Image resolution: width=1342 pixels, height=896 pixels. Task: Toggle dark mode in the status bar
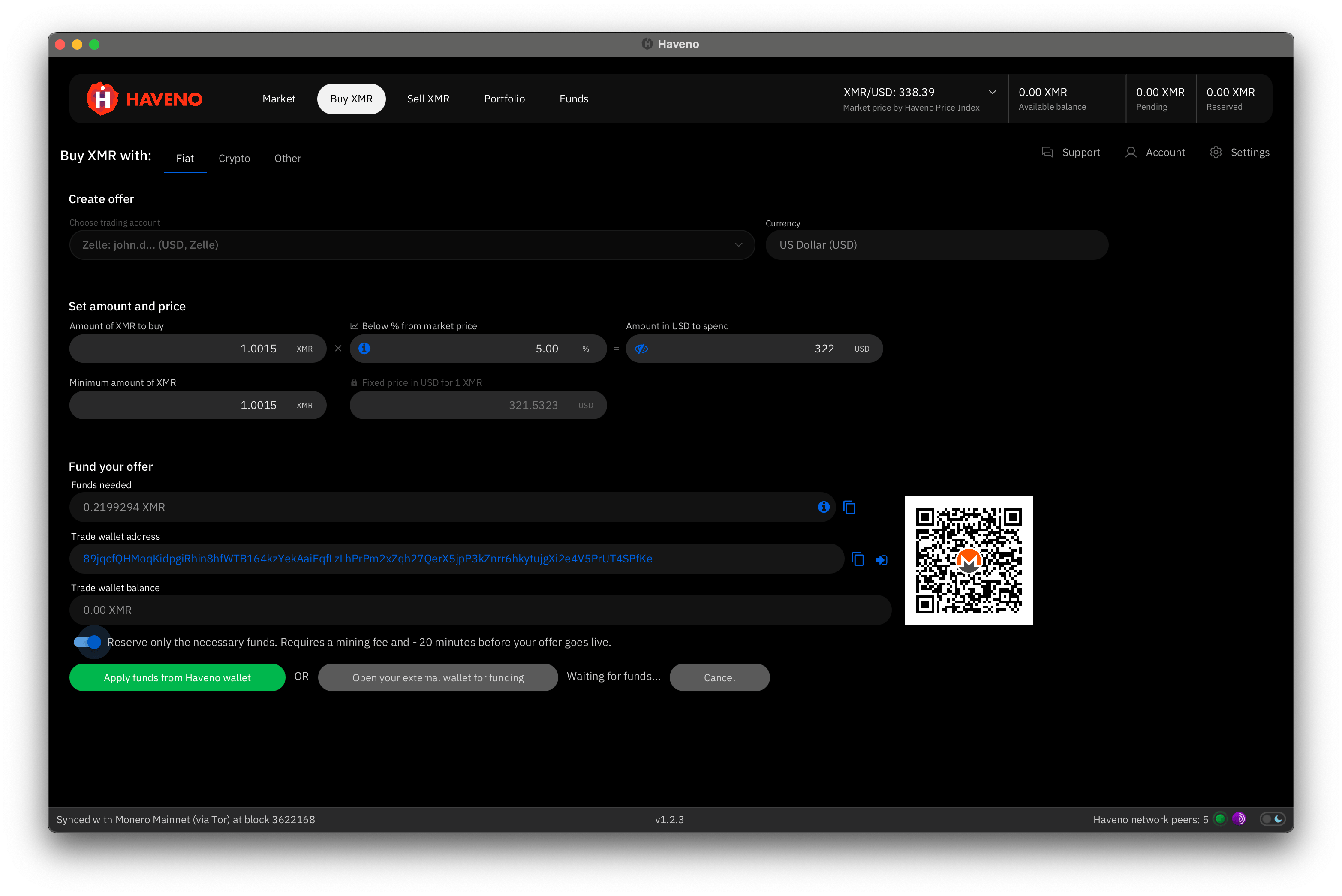(1273, 819)
